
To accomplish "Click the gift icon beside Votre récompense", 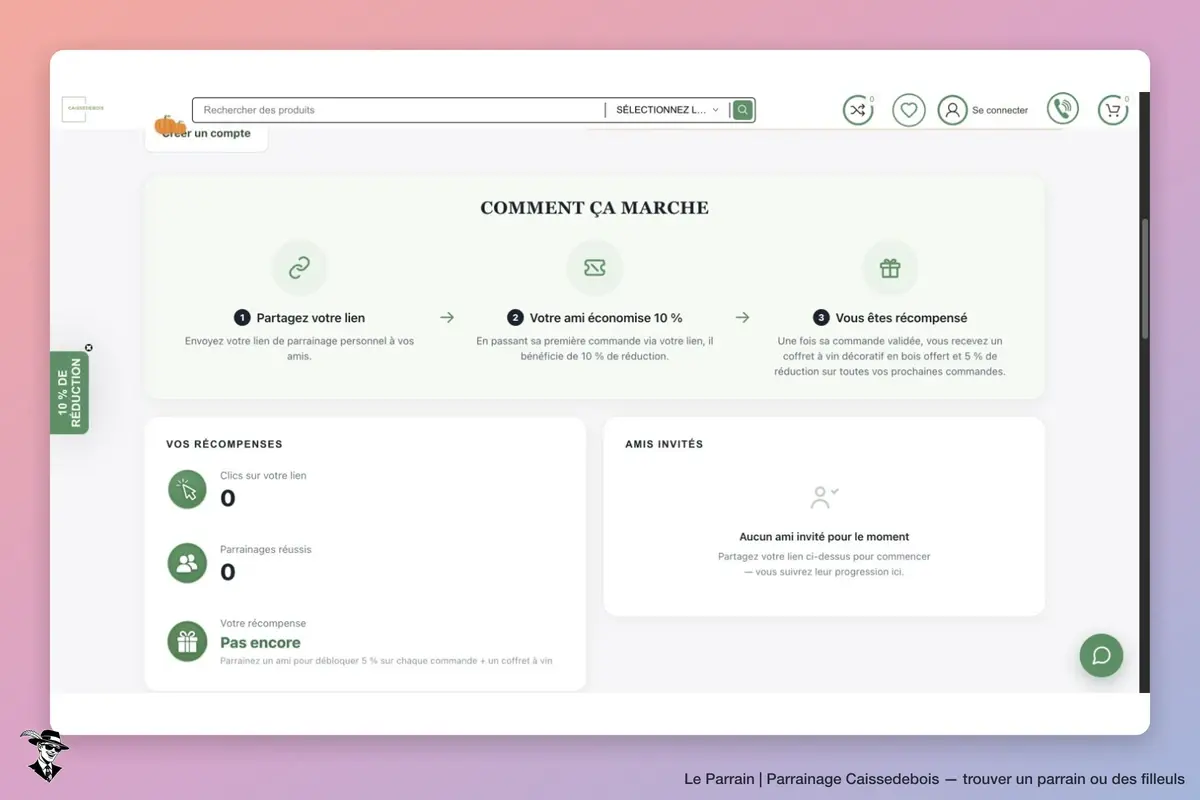I will [x=187, y=642].
